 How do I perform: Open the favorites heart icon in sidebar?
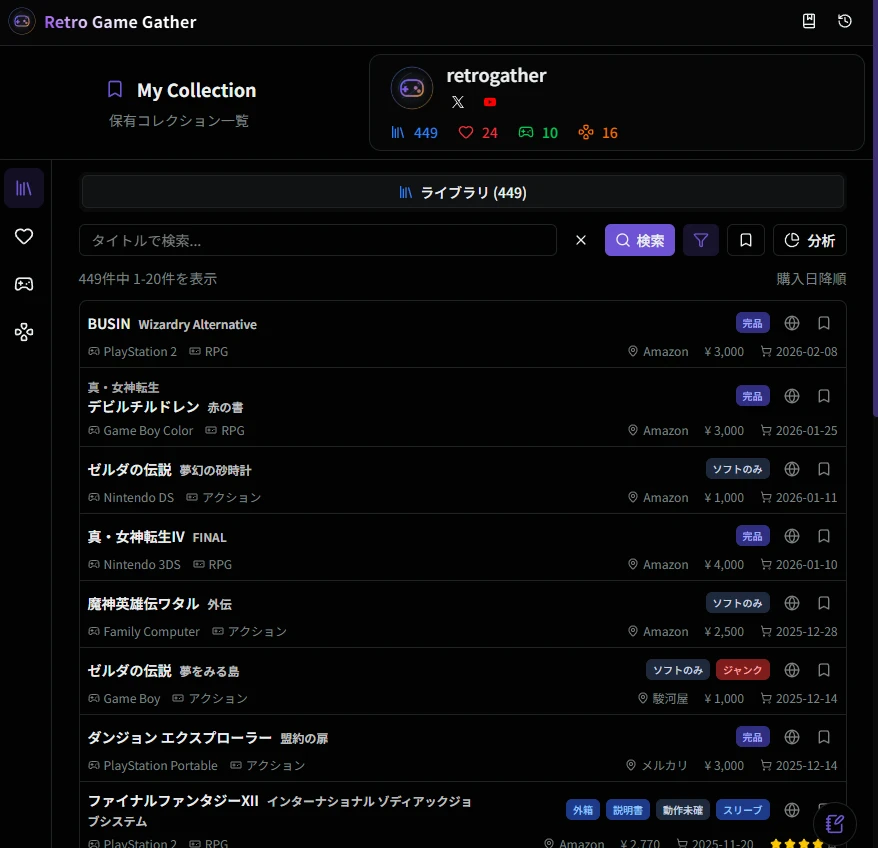pos(24,236)
